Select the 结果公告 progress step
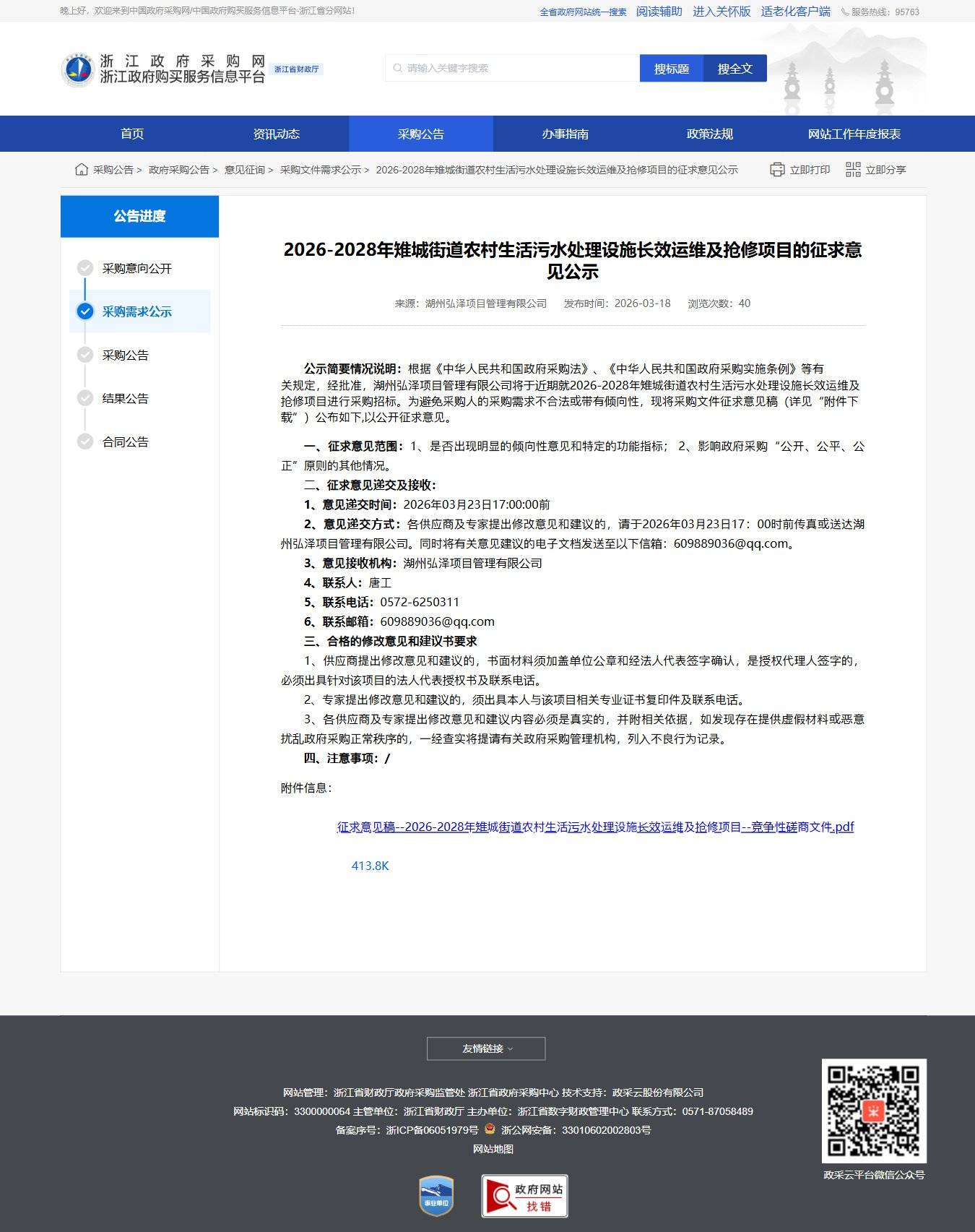Viewport: 975px width, 1232px height. click(x=125, y=399)
